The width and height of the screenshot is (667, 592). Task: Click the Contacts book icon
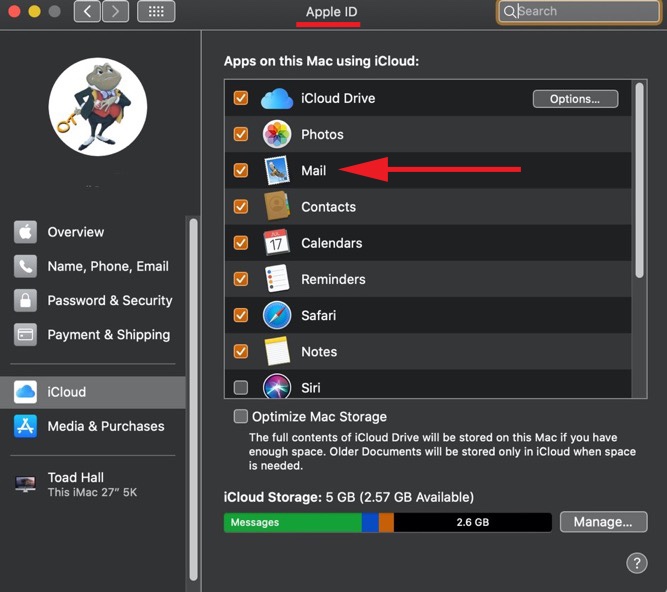(277, 206)
